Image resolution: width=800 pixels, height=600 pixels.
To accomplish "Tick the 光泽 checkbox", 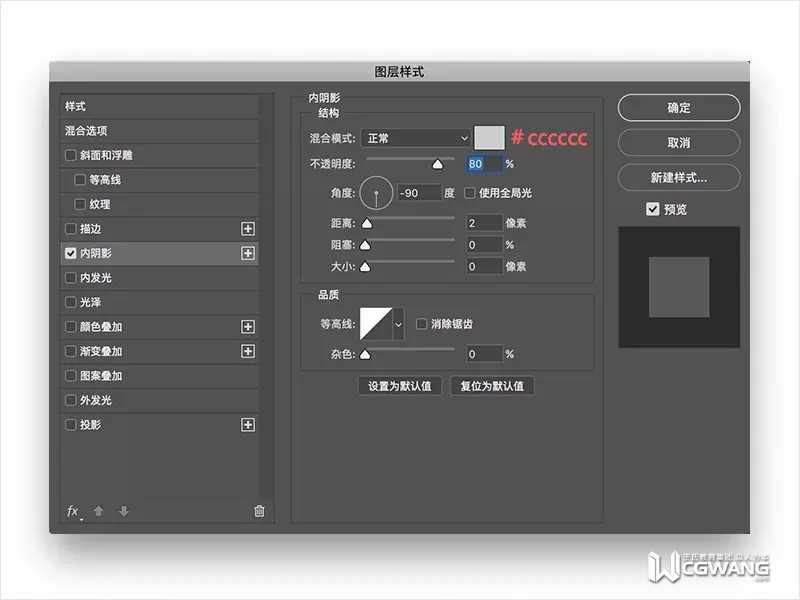I will click(x=70, y=302).
